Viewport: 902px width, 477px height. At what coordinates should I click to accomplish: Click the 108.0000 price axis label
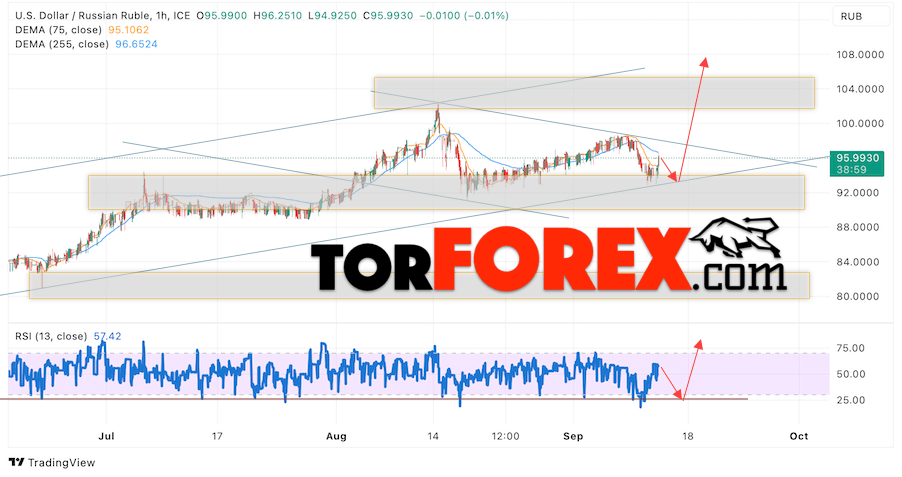click(x=860, y=55)
